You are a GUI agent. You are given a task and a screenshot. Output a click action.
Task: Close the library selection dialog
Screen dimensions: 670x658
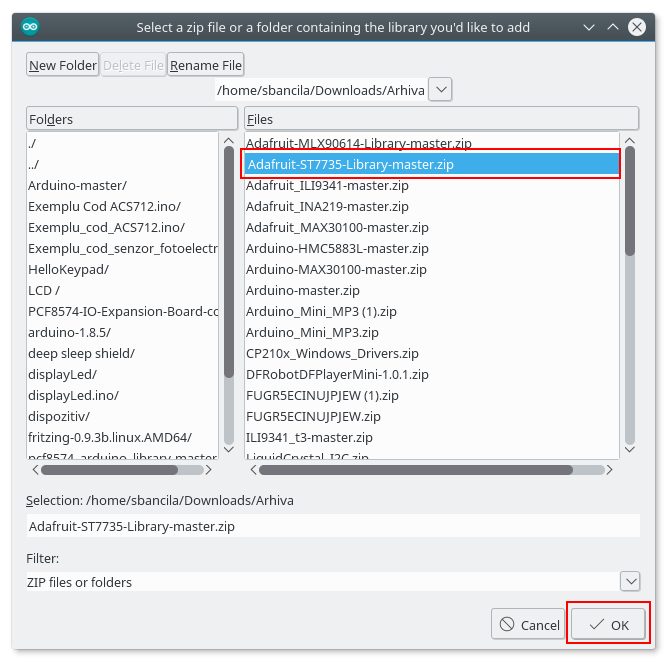pyautogui.click(x=637, y=27)
